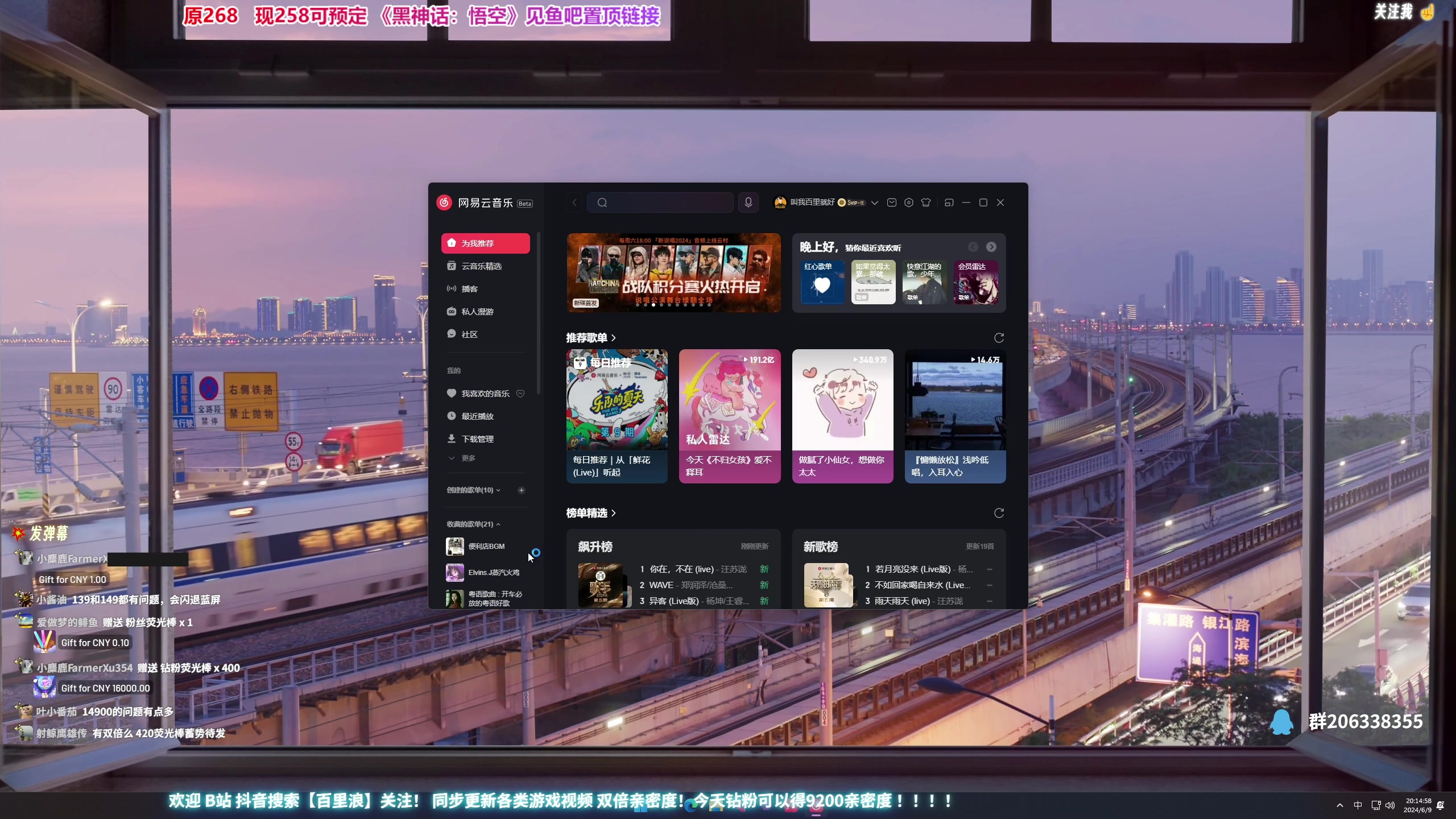This screenshot has height=819, width=1456.
Task: Switch to mini player mode icon
Action: coord(949,202)
